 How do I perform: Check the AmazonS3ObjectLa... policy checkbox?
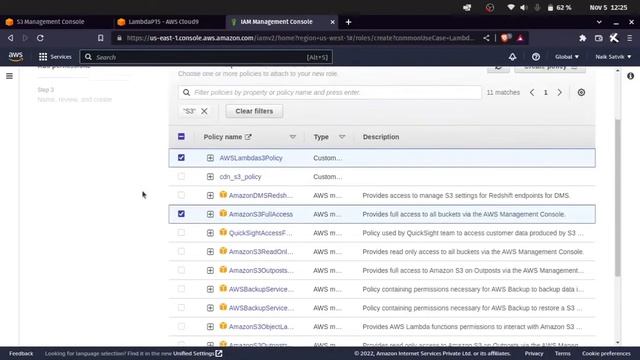[x=181, y=327]
